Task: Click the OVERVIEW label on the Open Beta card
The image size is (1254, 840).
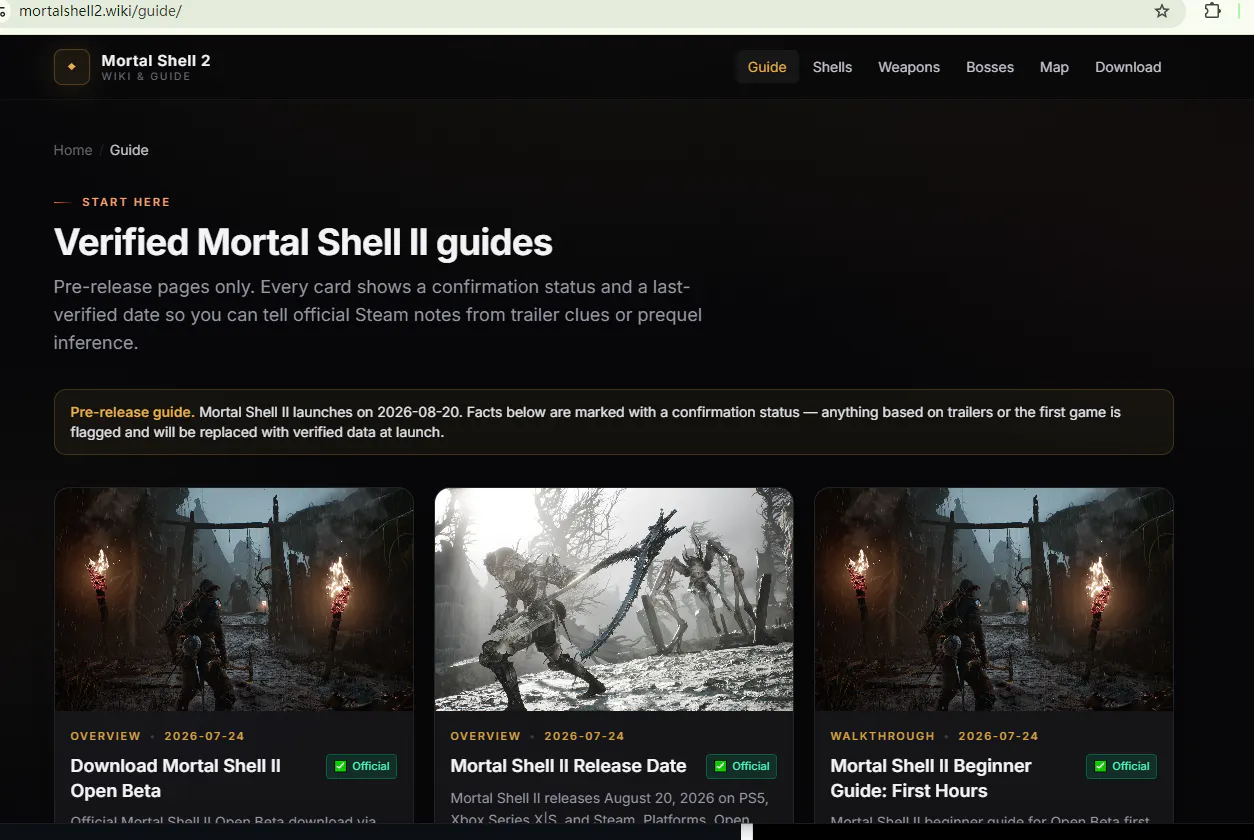Action: (x=105, y=736)
